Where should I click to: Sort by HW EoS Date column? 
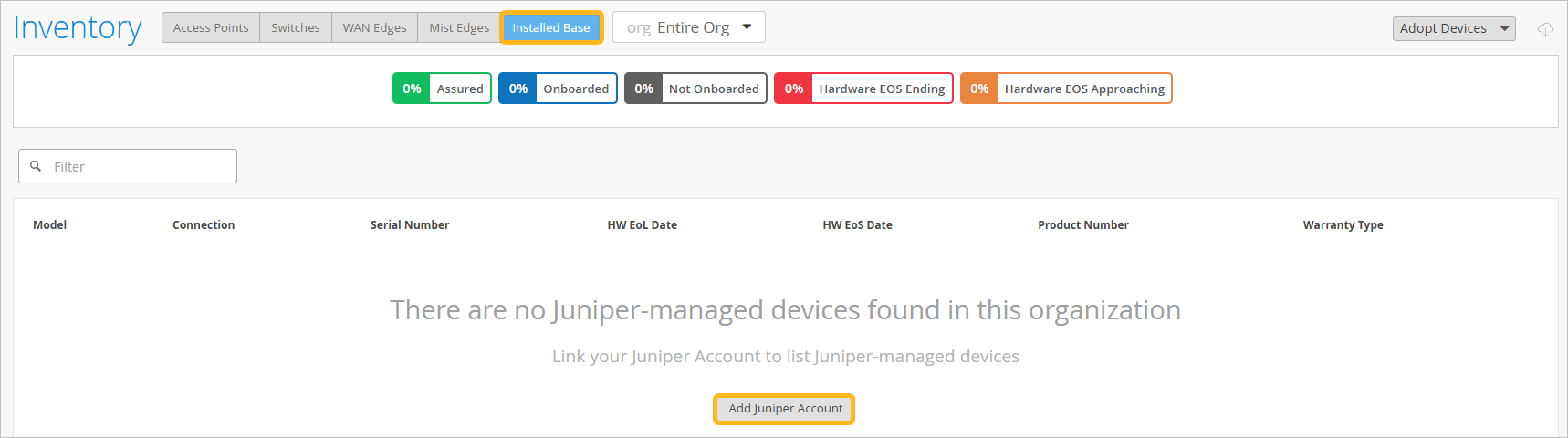[x=858, y=225]
